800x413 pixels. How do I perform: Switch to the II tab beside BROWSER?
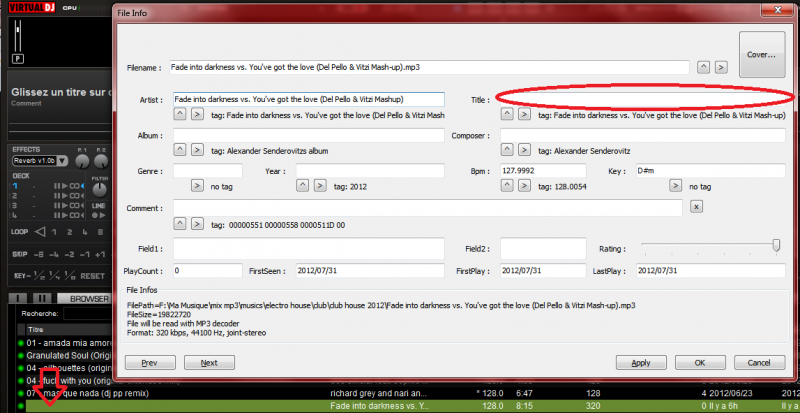(42, 299)
